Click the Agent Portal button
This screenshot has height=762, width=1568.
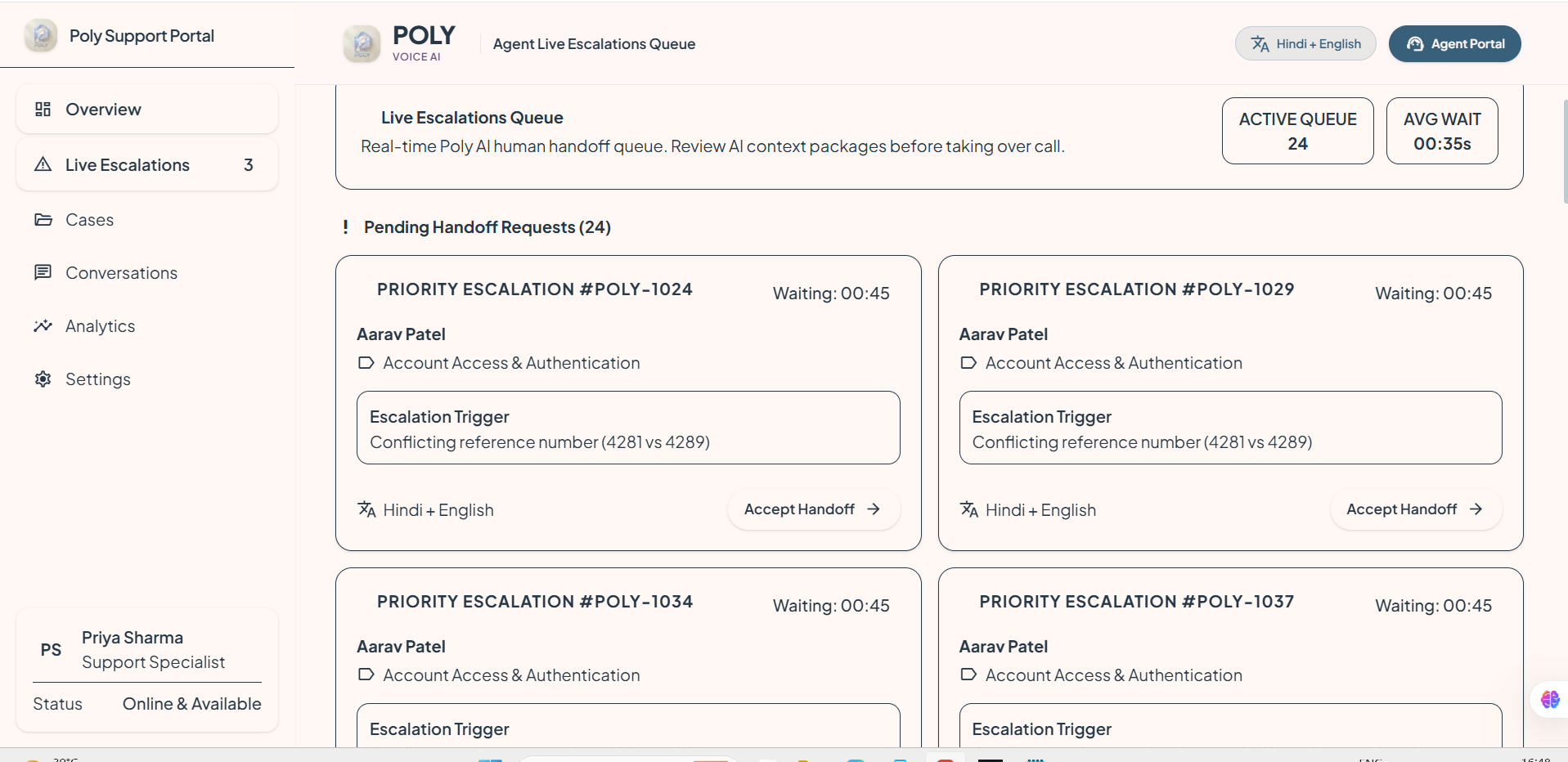[x=1455, y=44]
